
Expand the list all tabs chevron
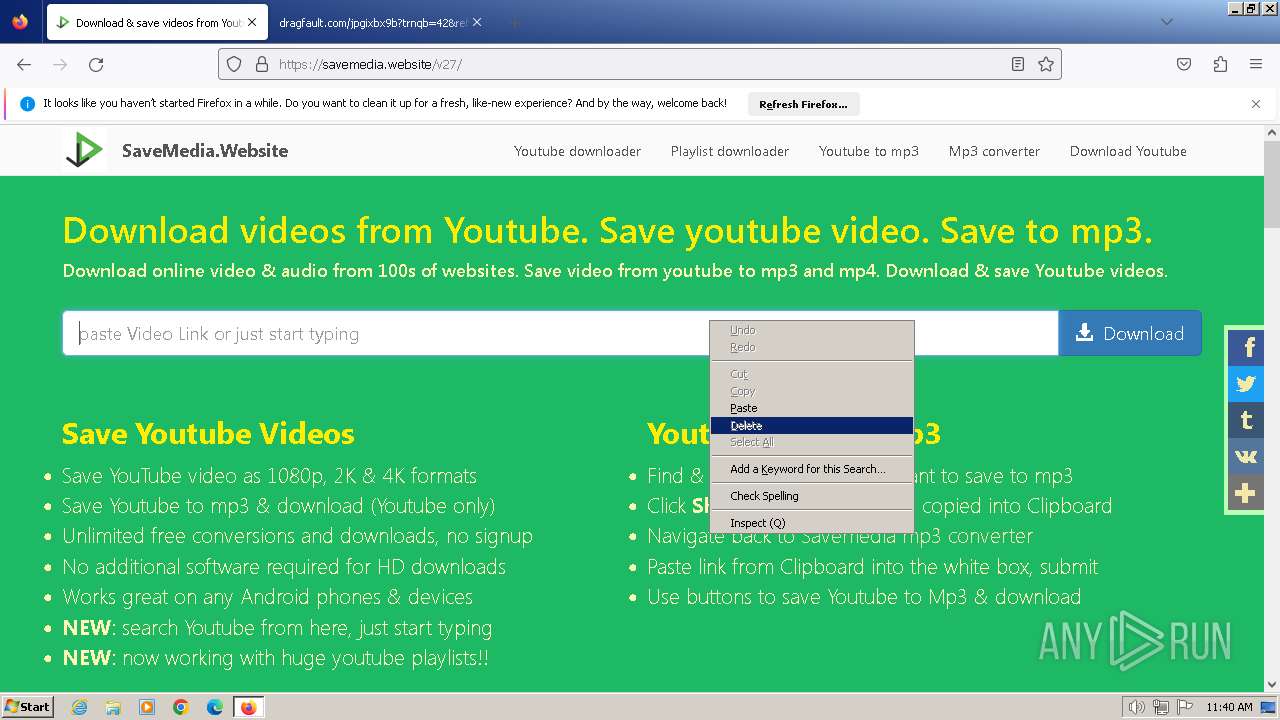(1166, 22)
